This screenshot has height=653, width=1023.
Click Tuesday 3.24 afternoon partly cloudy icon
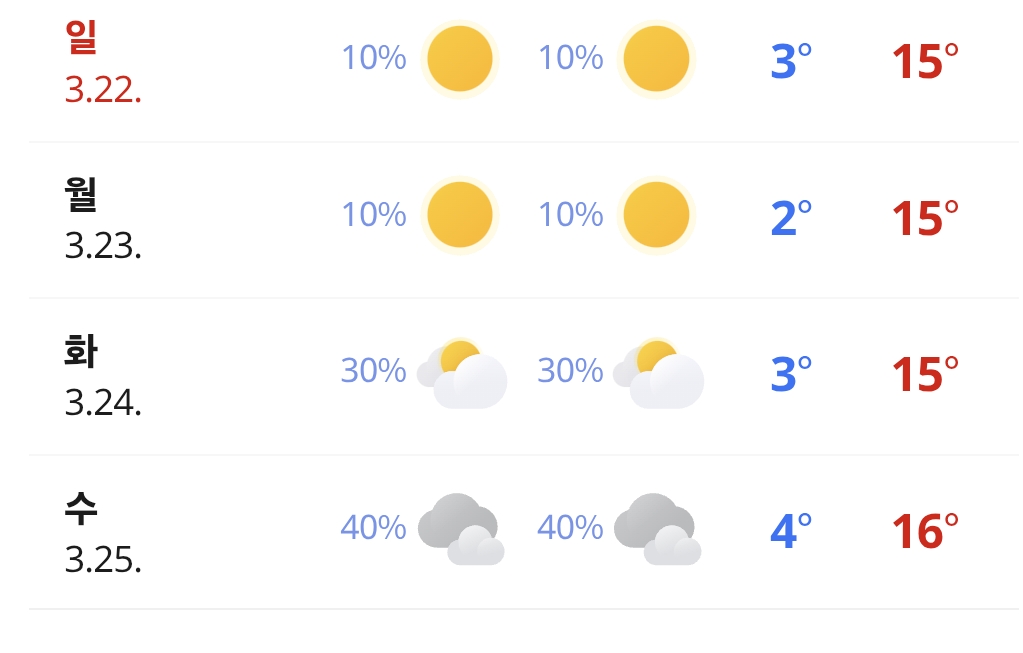[x=658, y=373]
